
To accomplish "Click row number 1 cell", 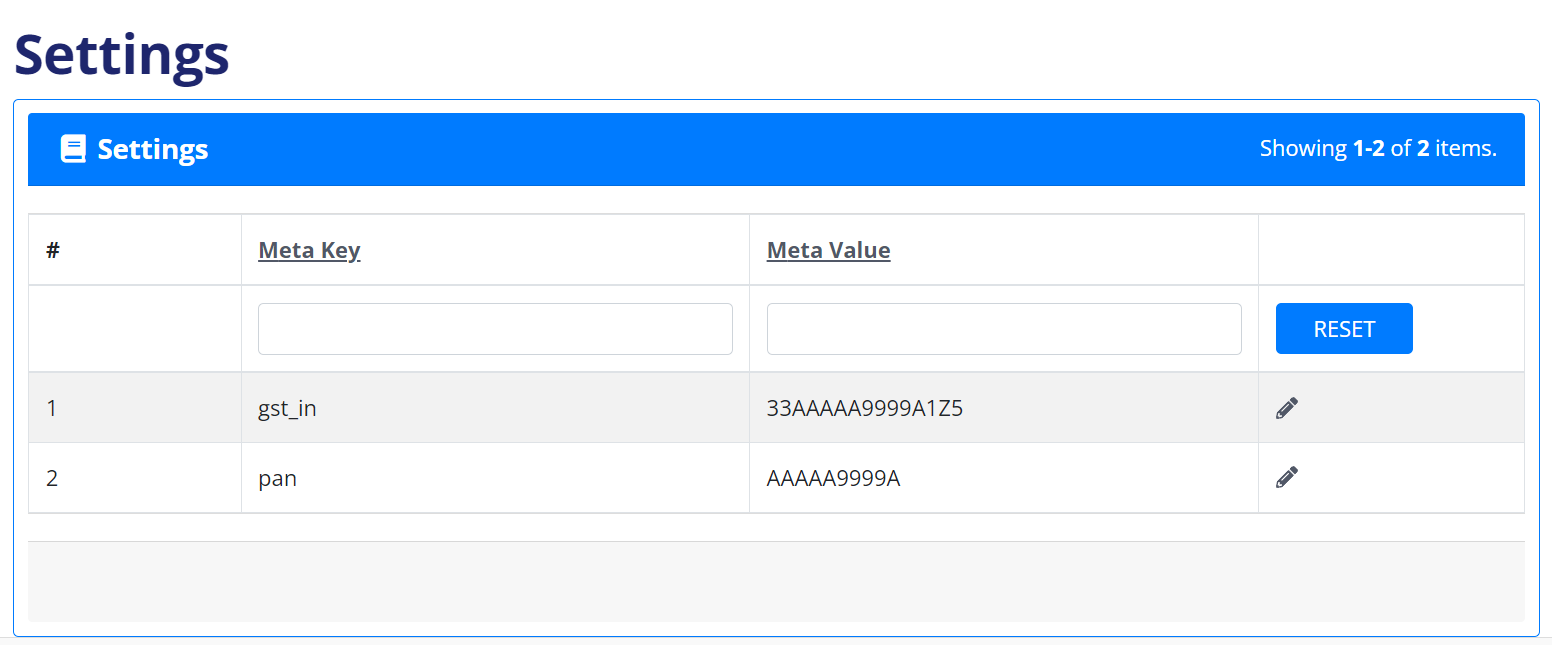I will point(52,408).
